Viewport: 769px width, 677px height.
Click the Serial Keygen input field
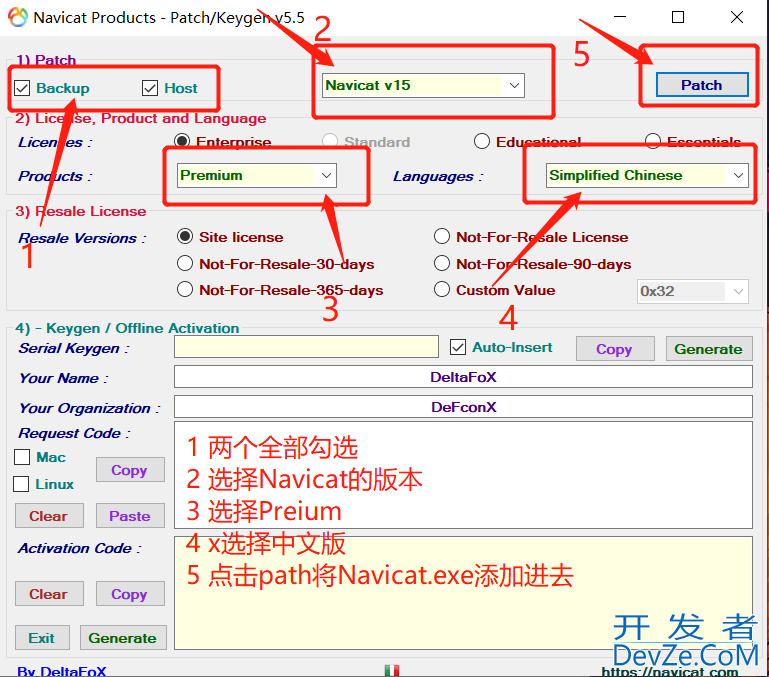[x=306, y=347]
